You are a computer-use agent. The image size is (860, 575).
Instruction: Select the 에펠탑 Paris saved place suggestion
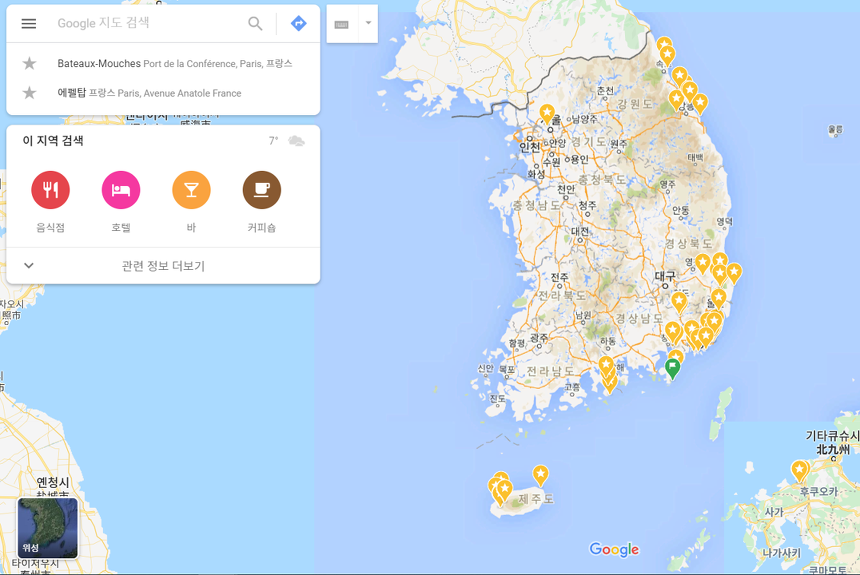coord(163,93)
